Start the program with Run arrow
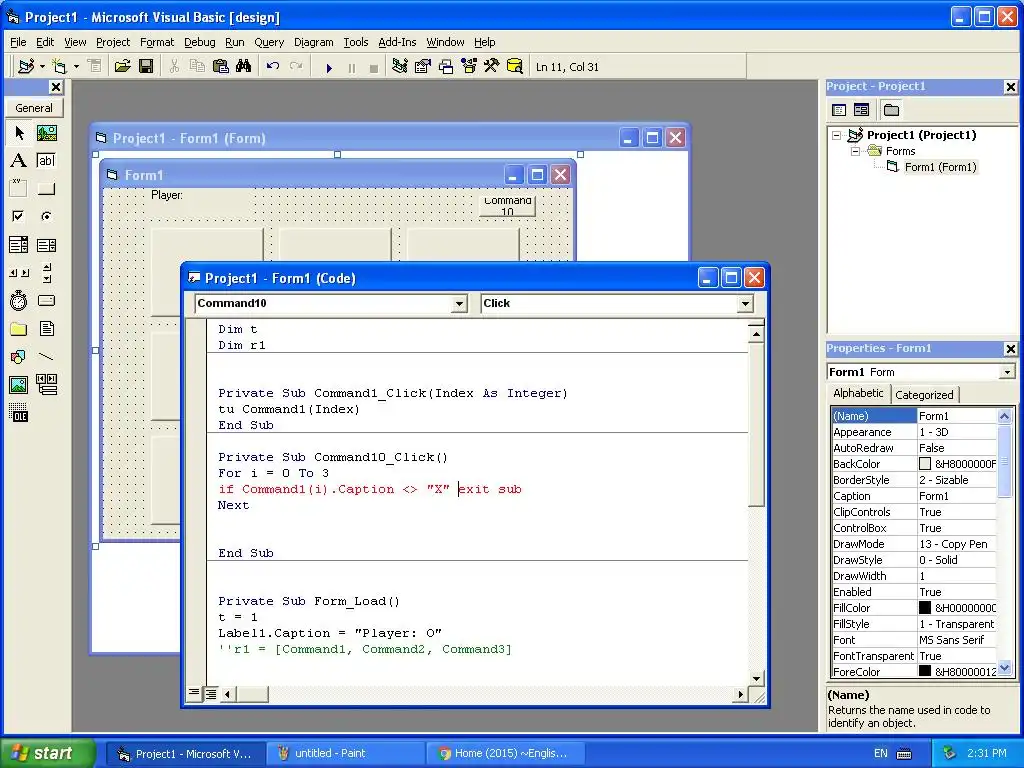This screenshot has width=1024, height=768. [x=329, y=67]
